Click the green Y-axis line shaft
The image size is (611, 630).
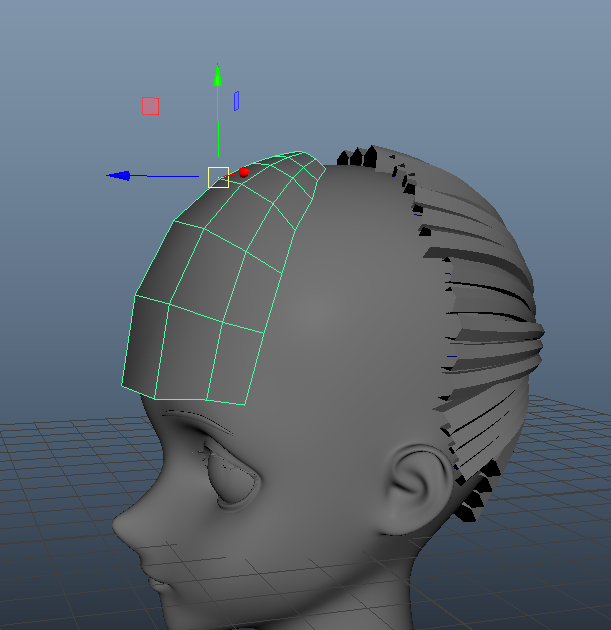pyautogui.click(x=218, y=121)
